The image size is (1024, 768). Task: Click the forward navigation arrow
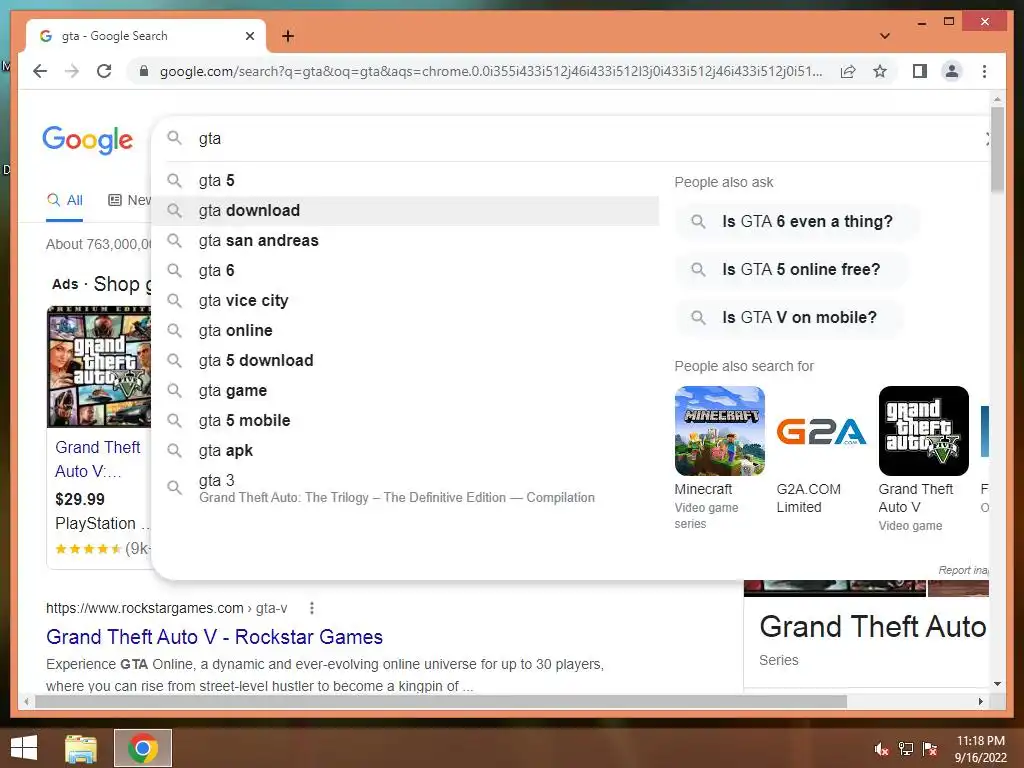pyautogui.click(x=72, y=71)
